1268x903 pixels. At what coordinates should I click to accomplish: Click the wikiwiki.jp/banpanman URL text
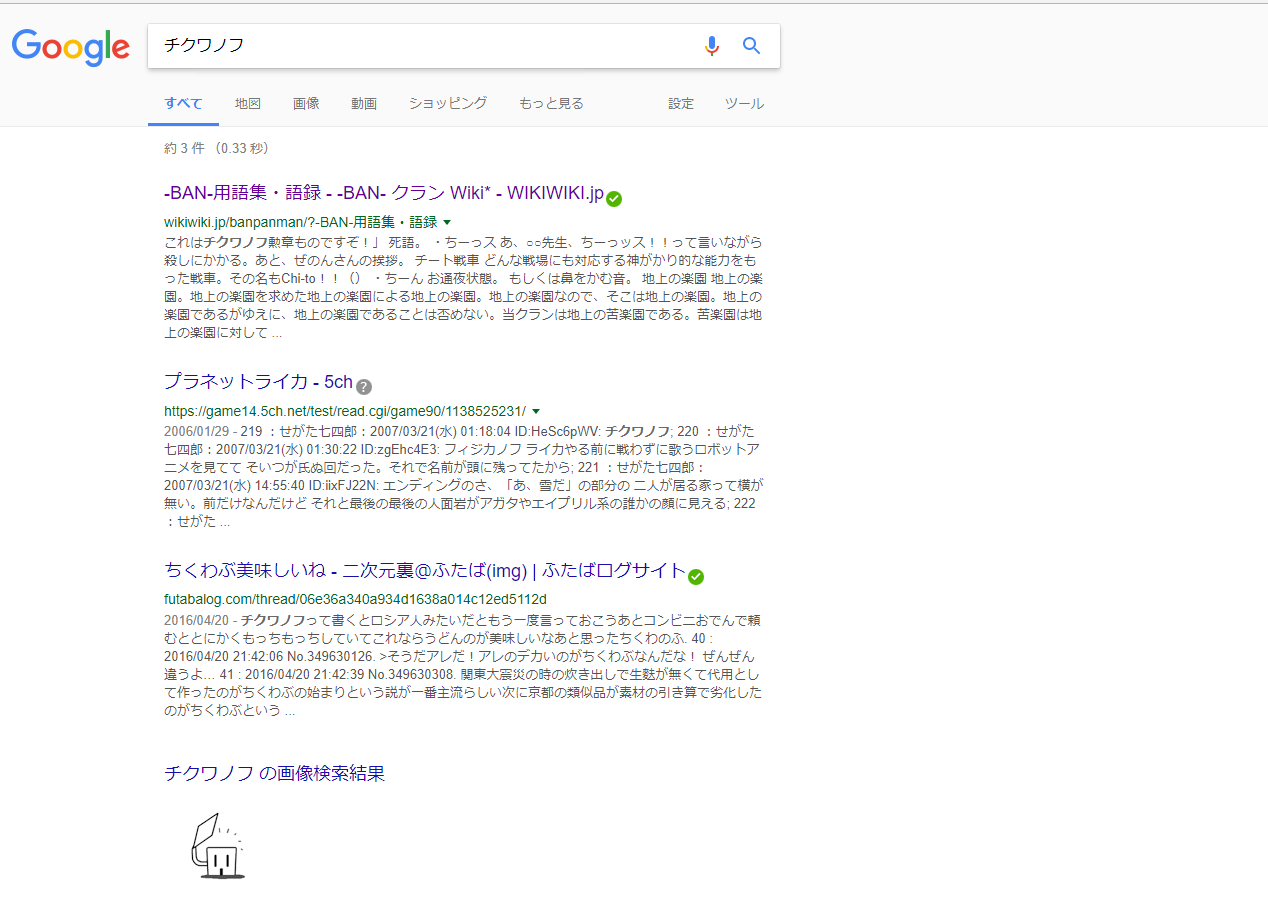(x=301, y=222)
